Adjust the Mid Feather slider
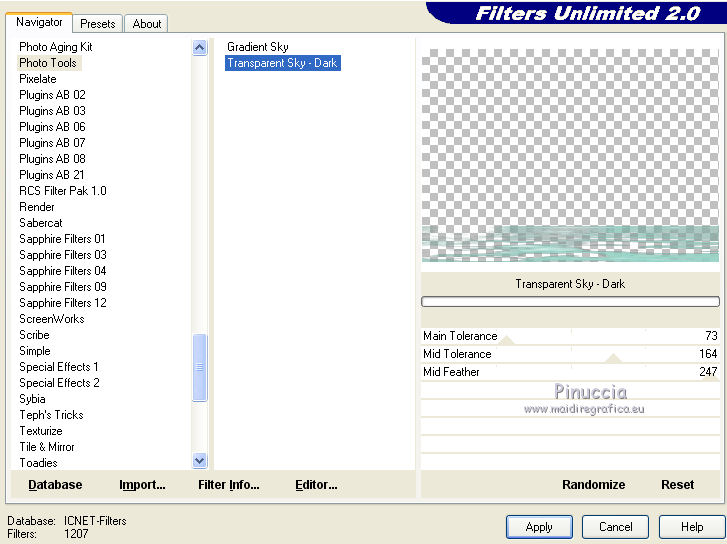The width and height of the screenshot is (727, 544). [570, 372]
